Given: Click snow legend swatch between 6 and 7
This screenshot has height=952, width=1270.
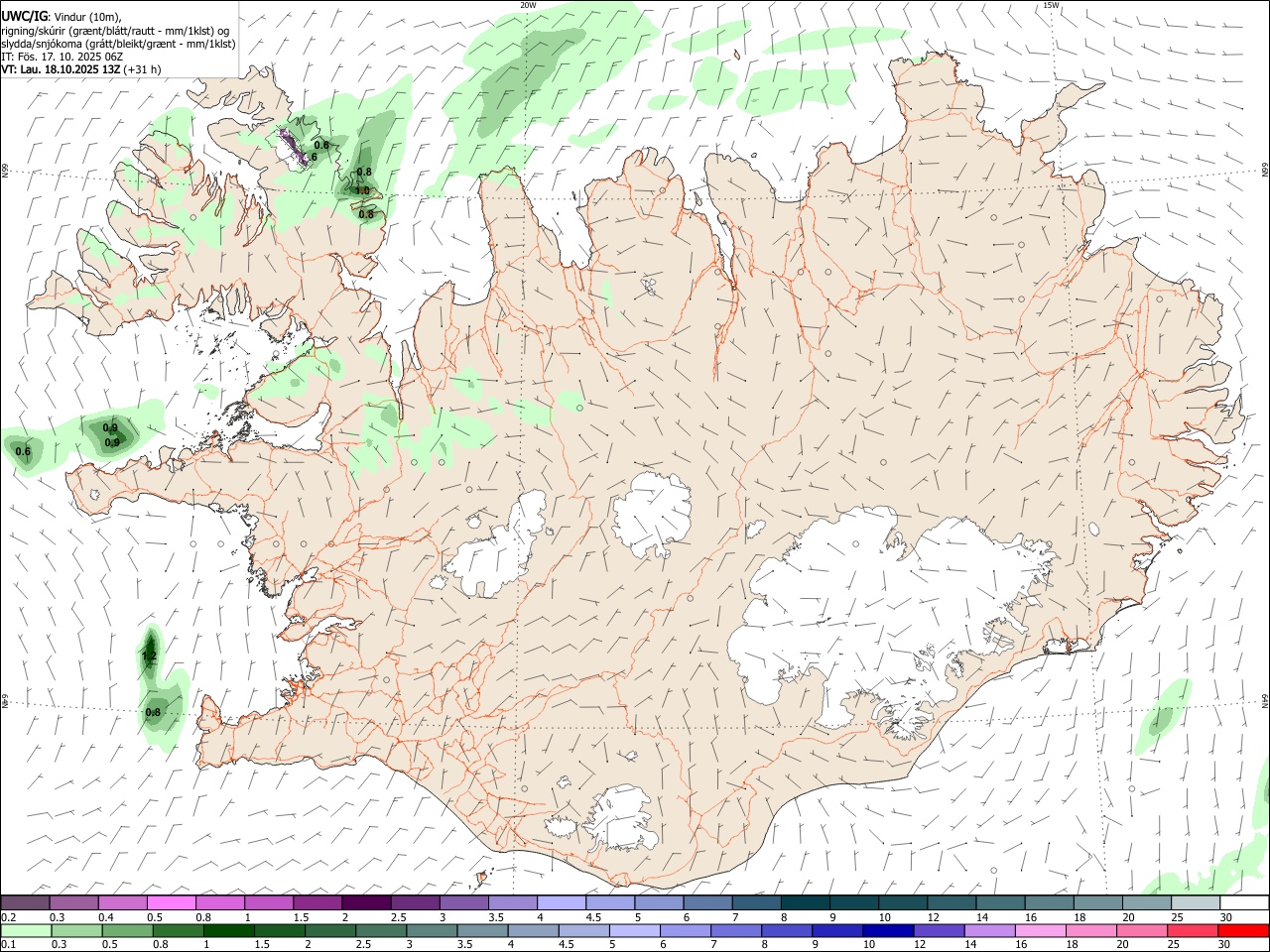Looking at the screenshot, I should 706,903.
